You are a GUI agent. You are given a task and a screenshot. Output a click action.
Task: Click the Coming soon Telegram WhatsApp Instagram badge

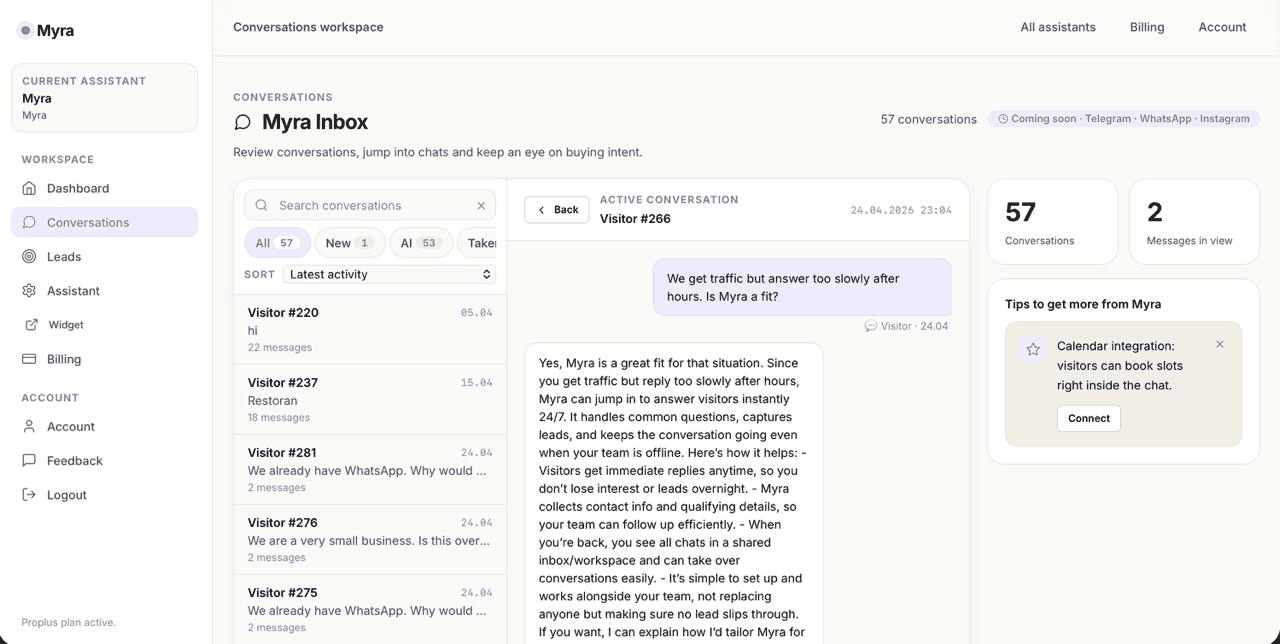pos(1124,118)
